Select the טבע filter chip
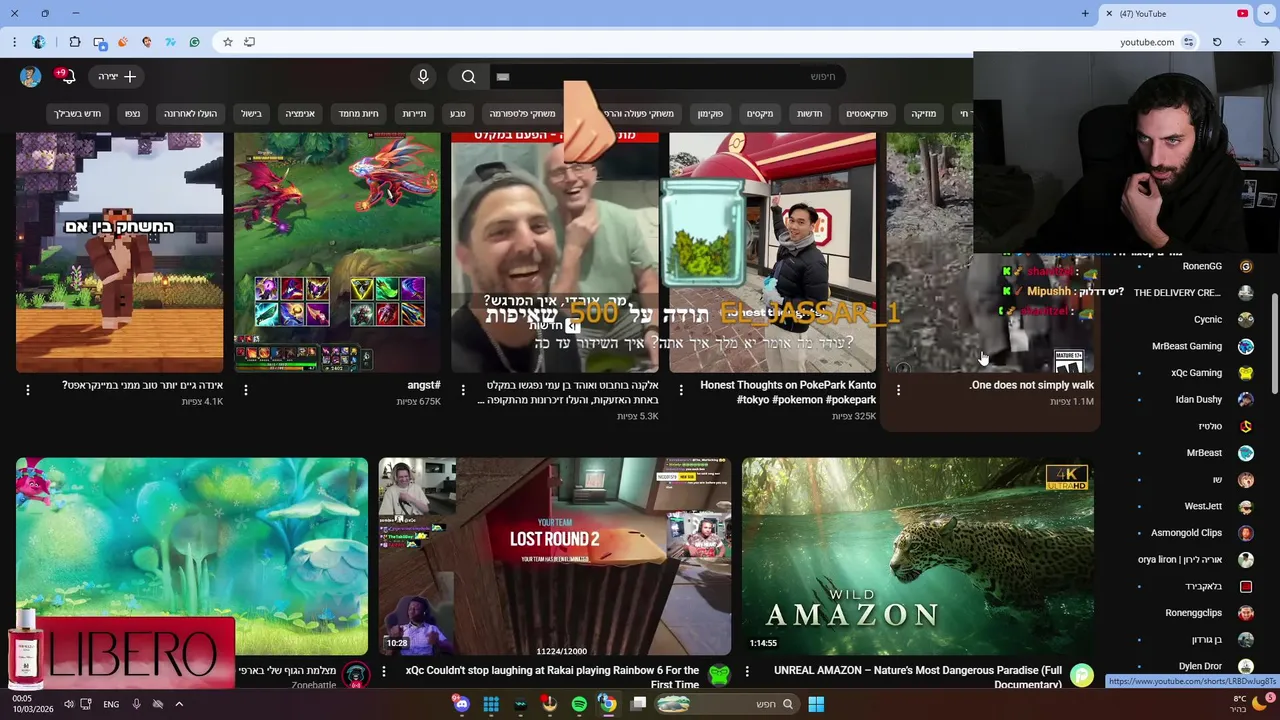Screen dimensions: 1280x720 click(x=458, y=114)
